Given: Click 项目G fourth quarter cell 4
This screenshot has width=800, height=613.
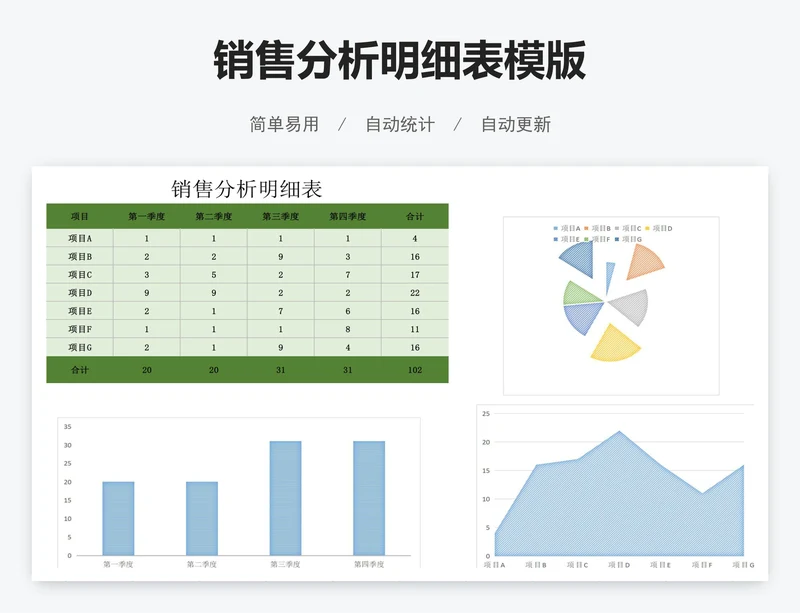Looking at the screenshot, I should point(347,348).
